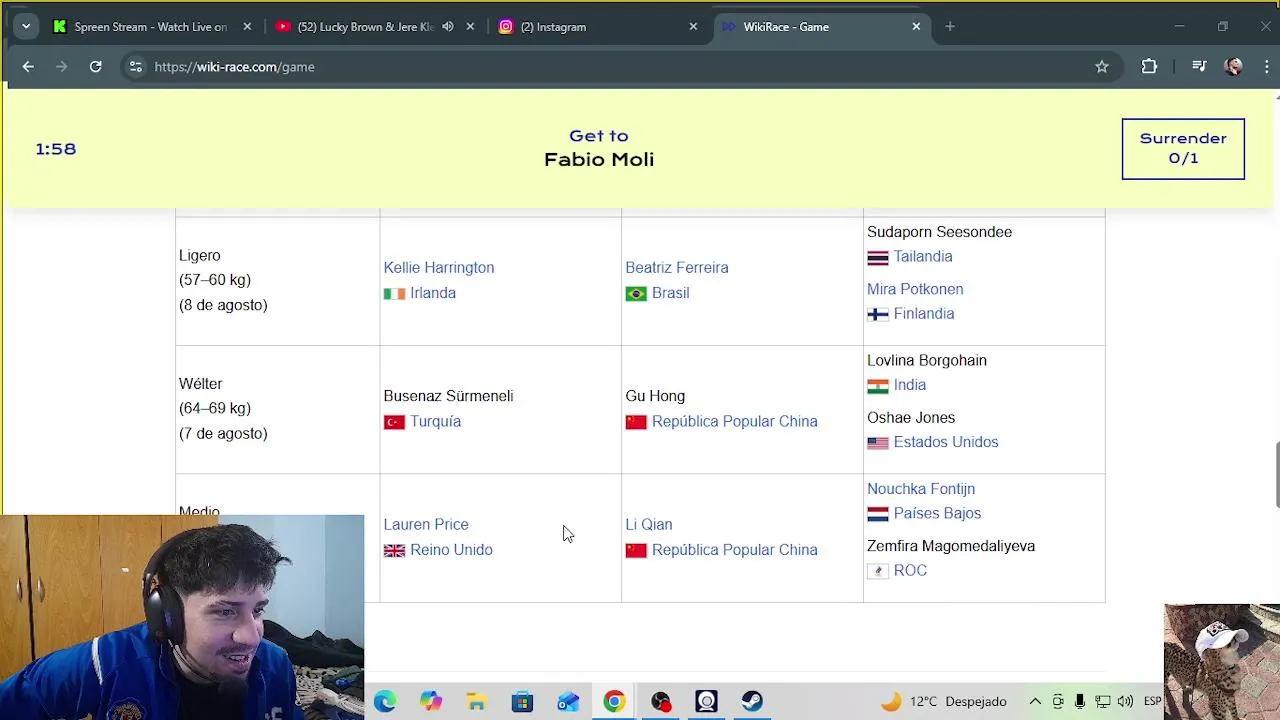Reload the WikiRace page
Image resolution: width=1280 pixels, height=720 pixels.
(96, 67)
